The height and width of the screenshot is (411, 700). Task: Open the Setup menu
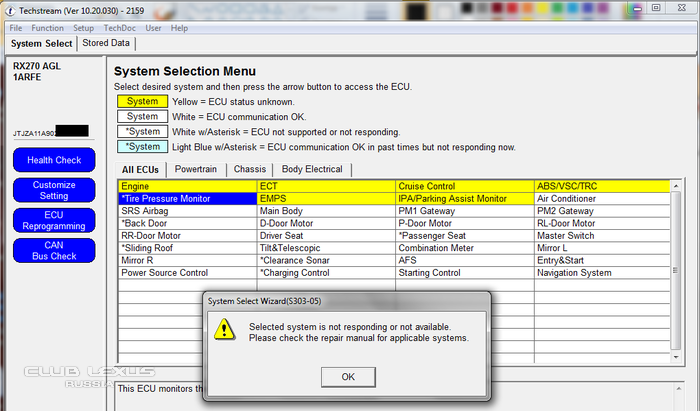pyautogui.click(x=83, y=28)
